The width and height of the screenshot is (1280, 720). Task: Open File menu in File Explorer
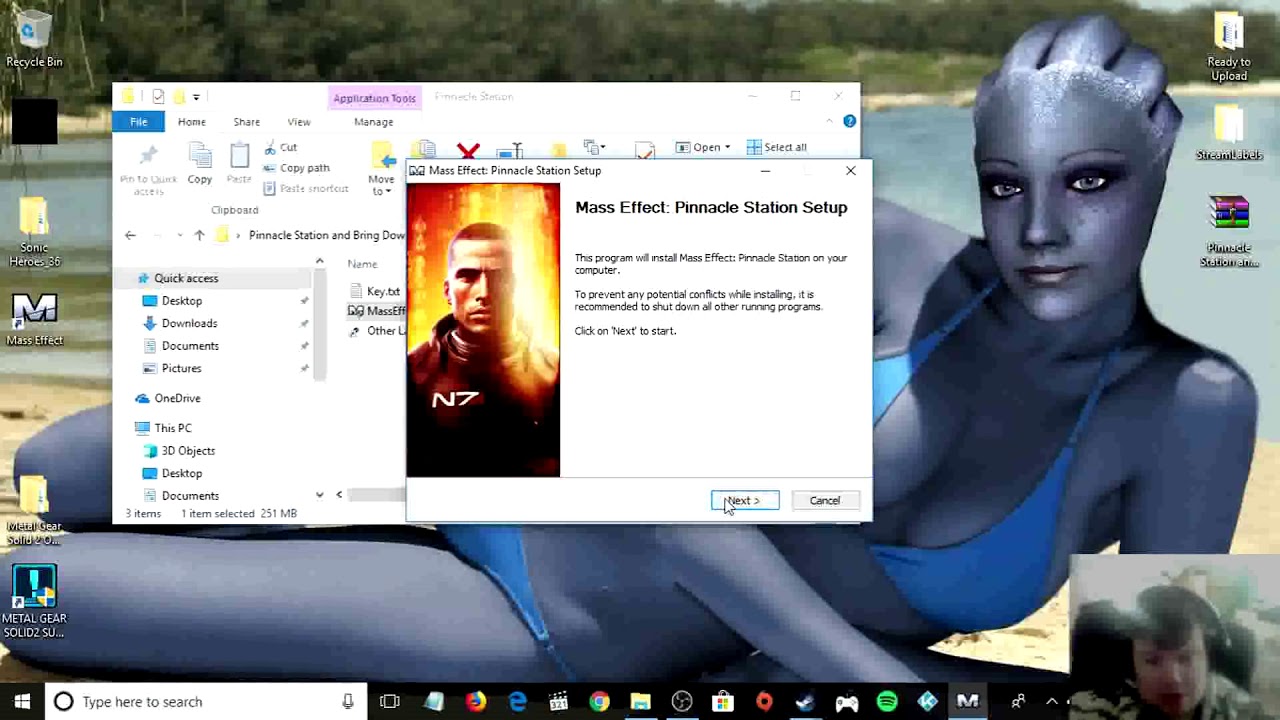click(139, 122)
